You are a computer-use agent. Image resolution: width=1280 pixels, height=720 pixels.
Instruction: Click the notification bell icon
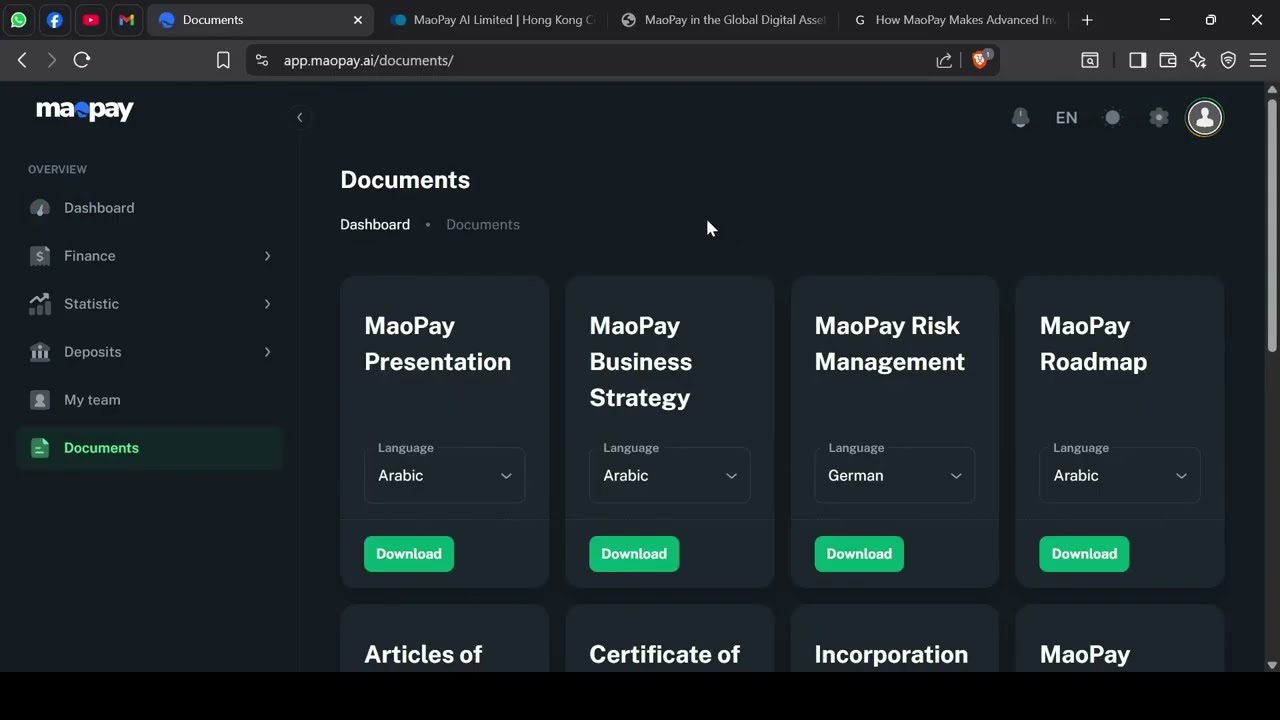click(x=1020, y=118)
